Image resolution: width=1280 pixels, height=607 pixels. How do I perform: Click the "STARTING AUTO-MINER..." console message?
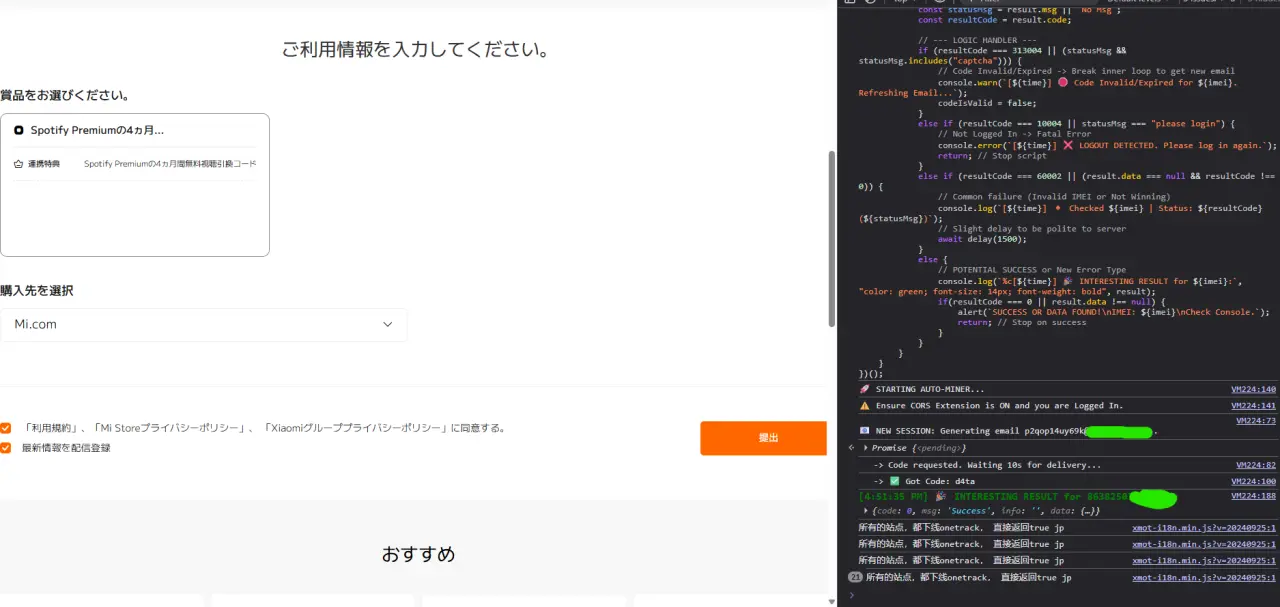(x=929, y=389)
